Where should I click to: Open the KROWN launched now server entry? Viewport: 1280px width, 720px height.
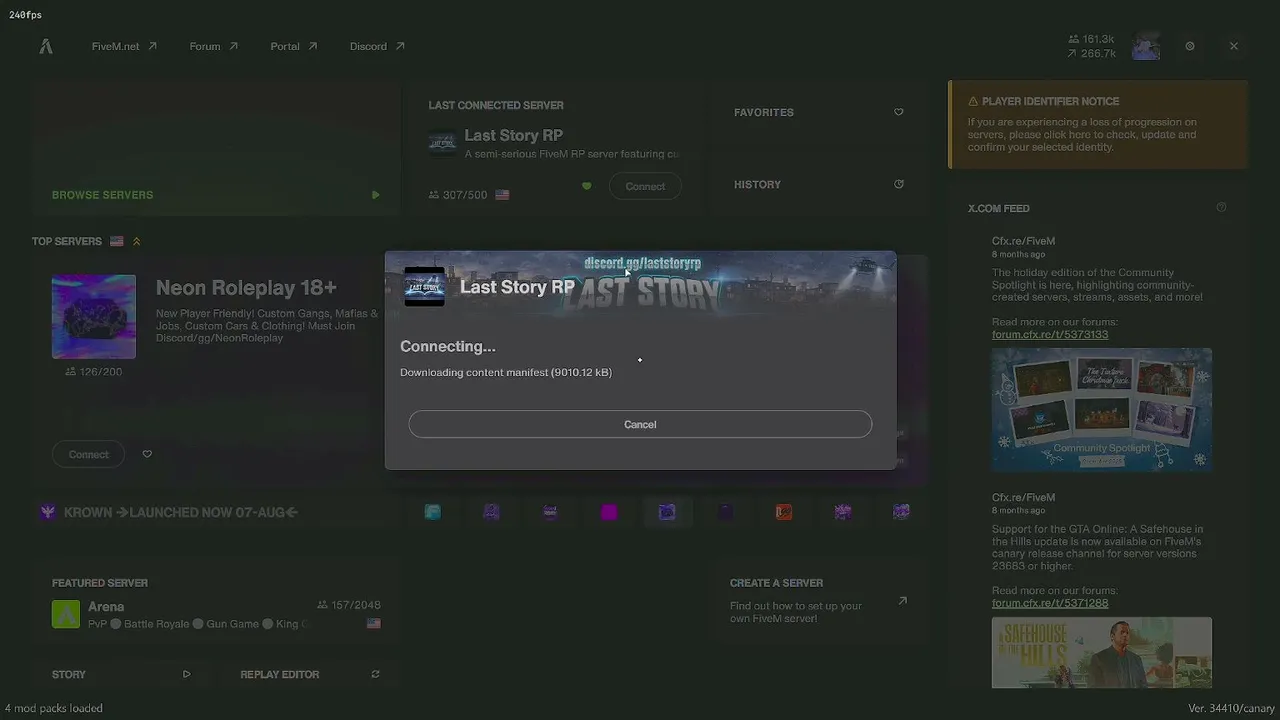click(x=181, y=512)
